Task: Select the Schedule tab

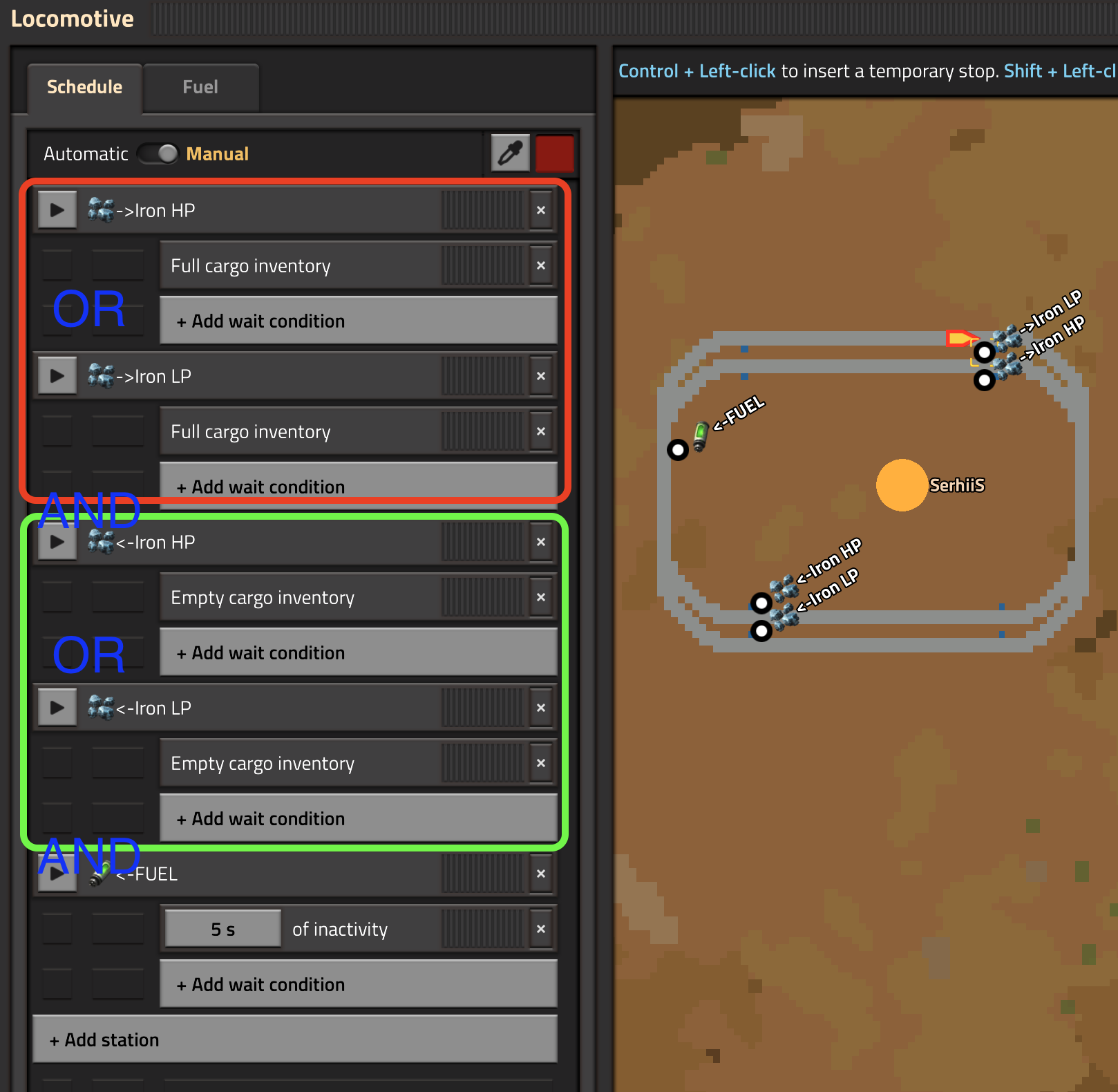Action: (x=84, y=87)
